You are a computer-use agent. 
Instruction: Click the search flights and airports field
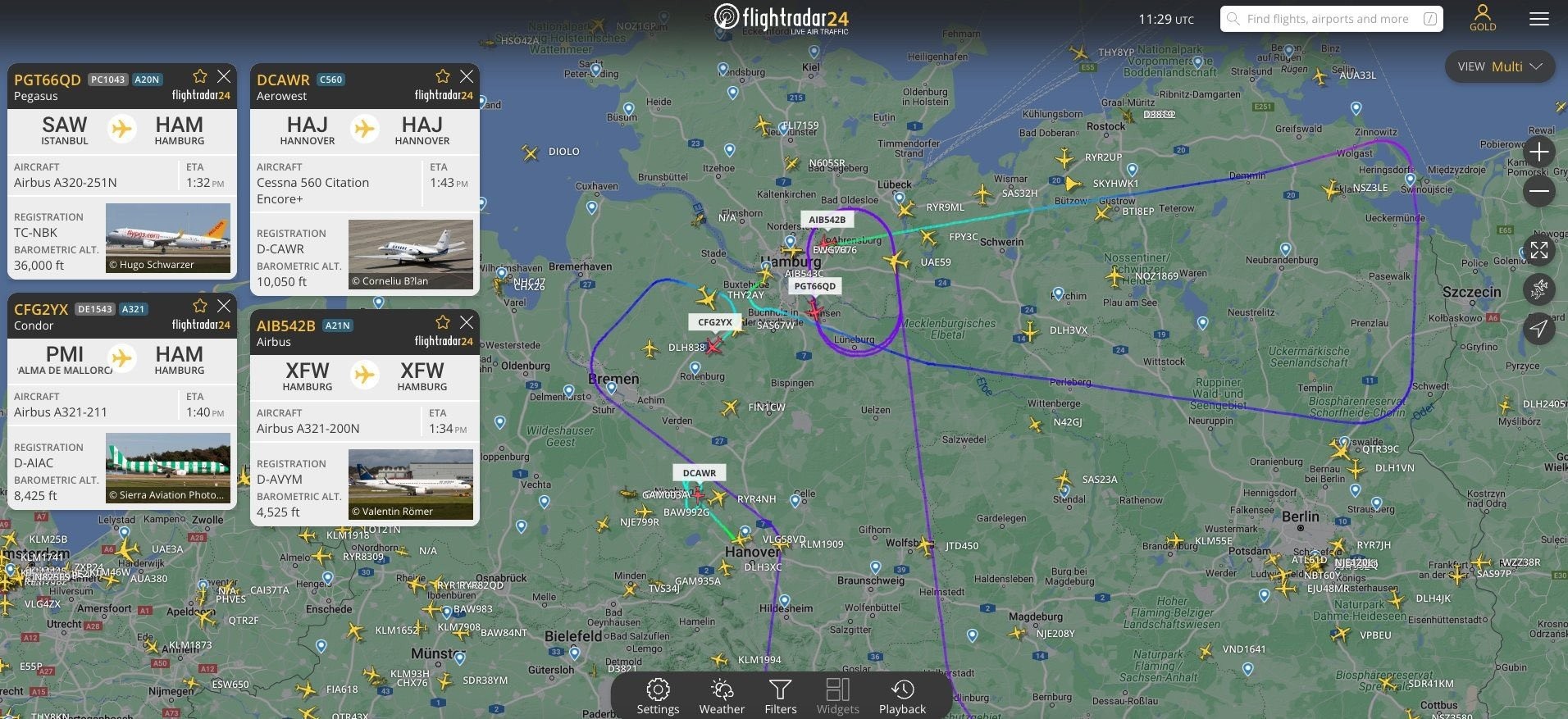click(x=1331, y=19)
